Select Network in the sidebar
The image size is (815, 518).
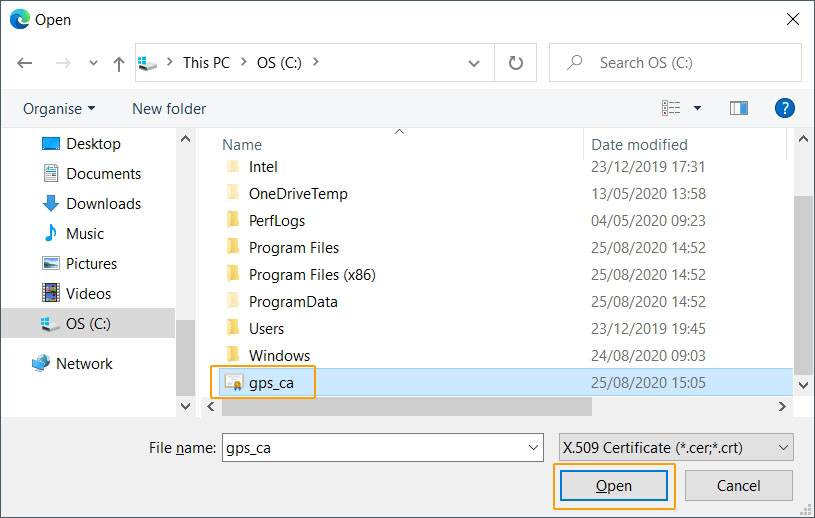84,364
